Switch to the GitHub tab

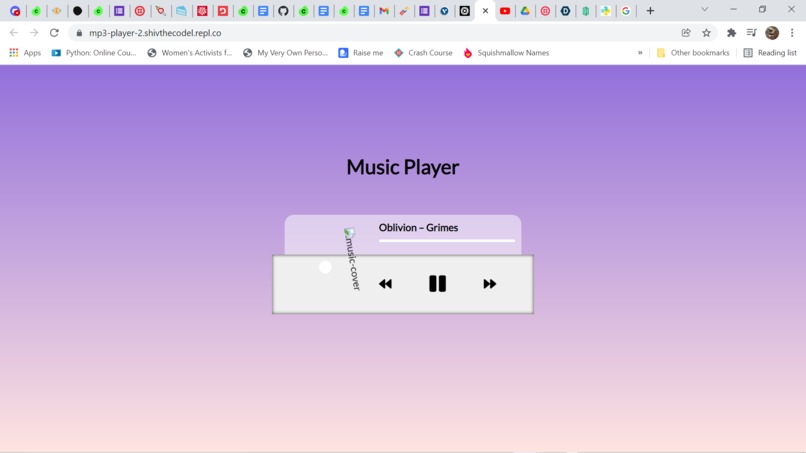(283, 11)
